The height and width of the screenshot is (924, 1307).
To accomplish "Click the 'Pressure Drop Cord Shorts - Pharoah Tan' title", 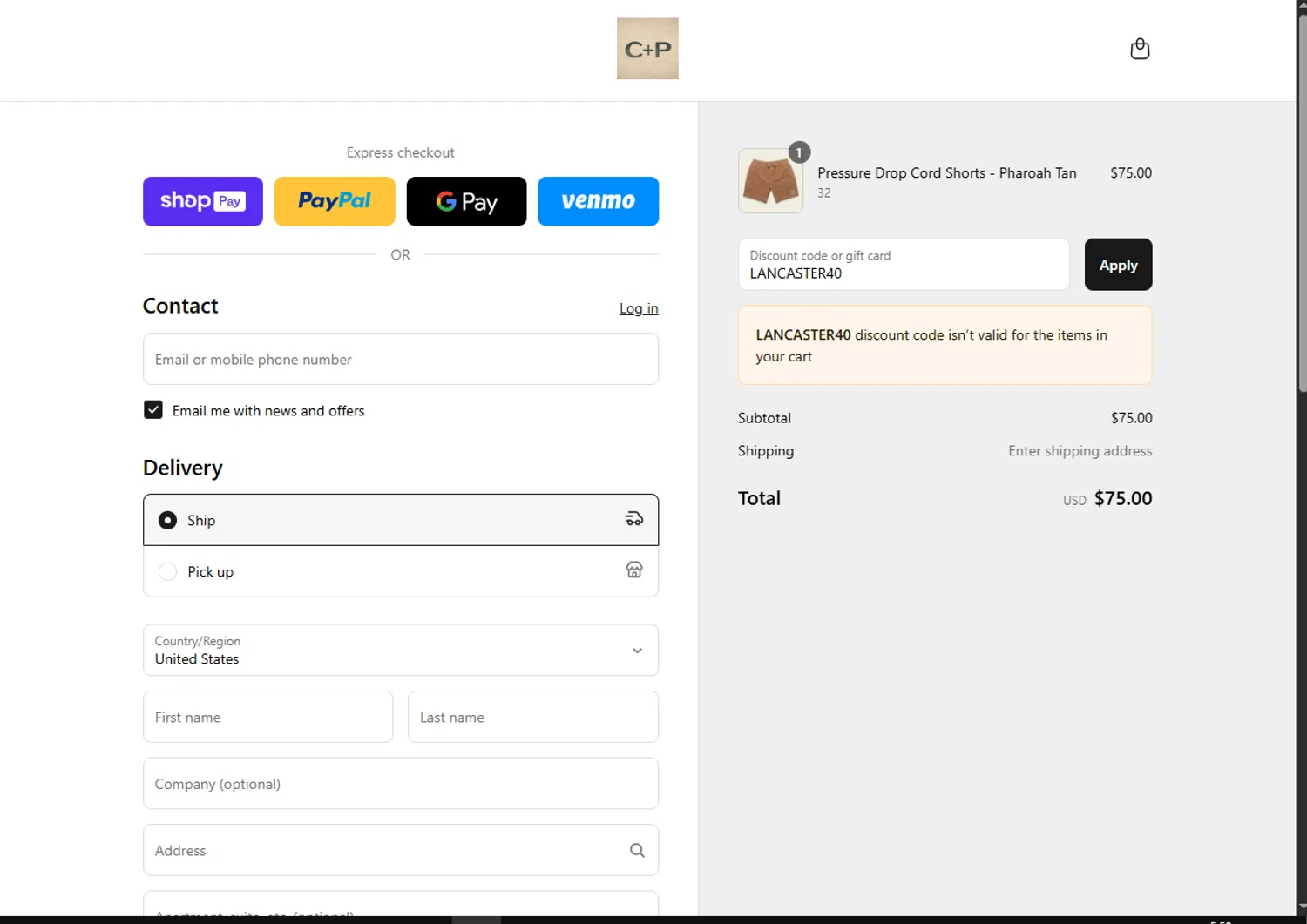I will coord(947,172).
